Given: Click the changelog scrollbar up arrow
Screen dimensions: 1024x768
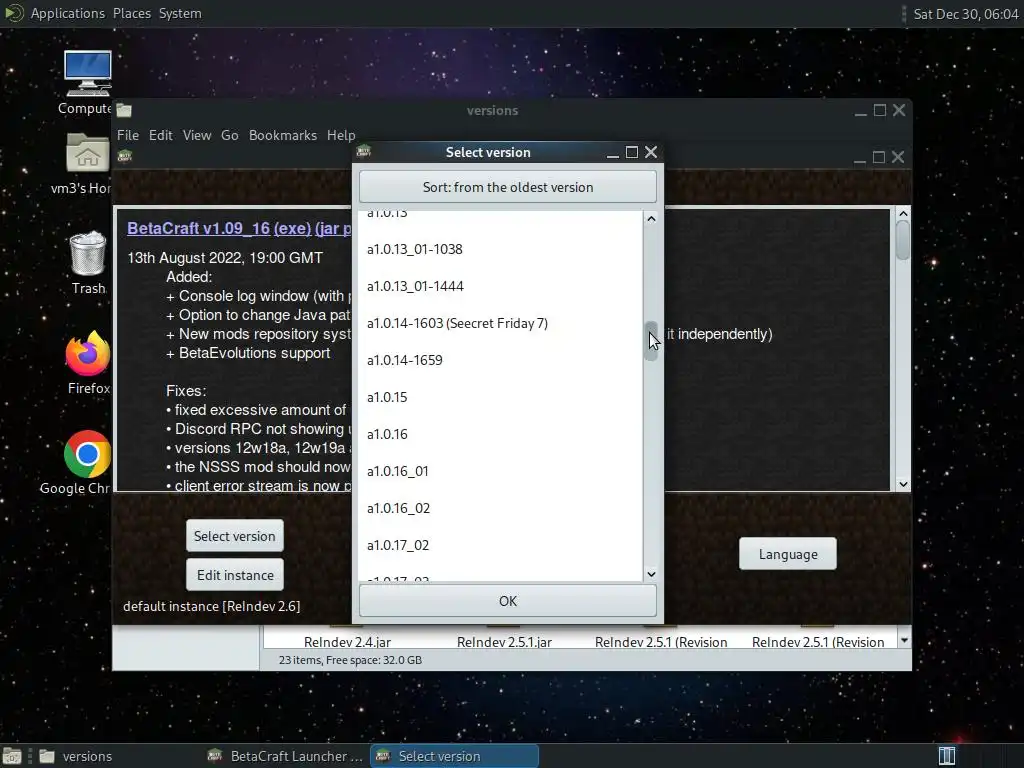Looking at the screenshot, I should click(903, 214).
